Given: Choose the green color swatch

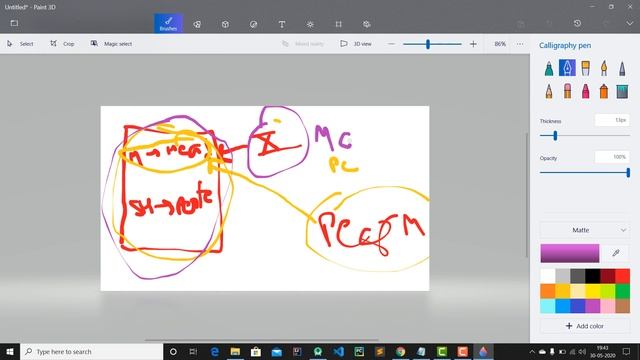Looking at the screenshot, I should (x=622, y=291).
